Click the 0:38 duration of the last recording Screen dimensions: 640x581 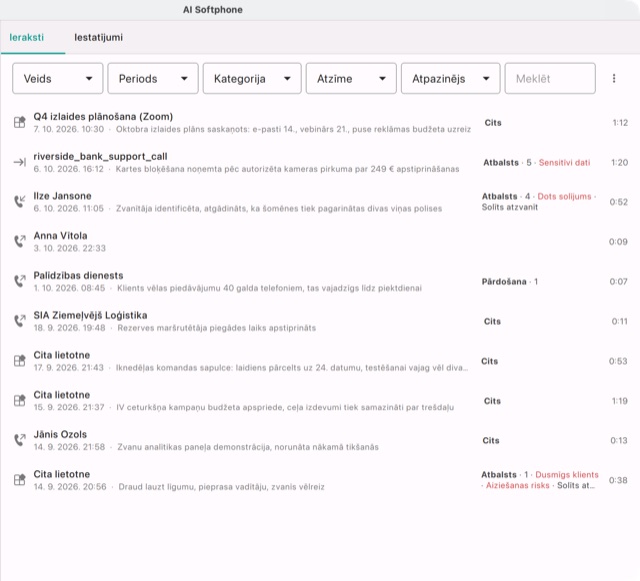point(618,480)
